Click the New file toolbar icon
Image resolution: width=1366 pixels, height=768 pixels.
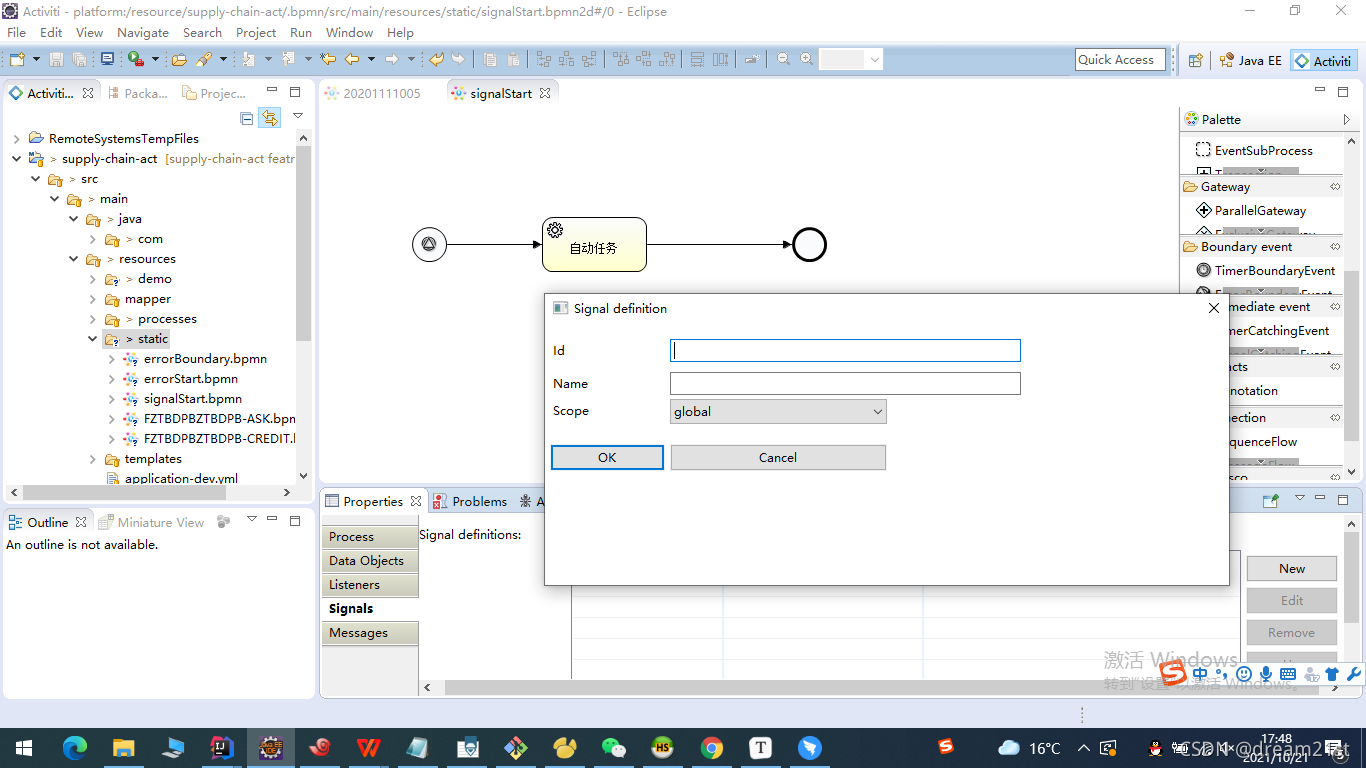pos(16,60)
